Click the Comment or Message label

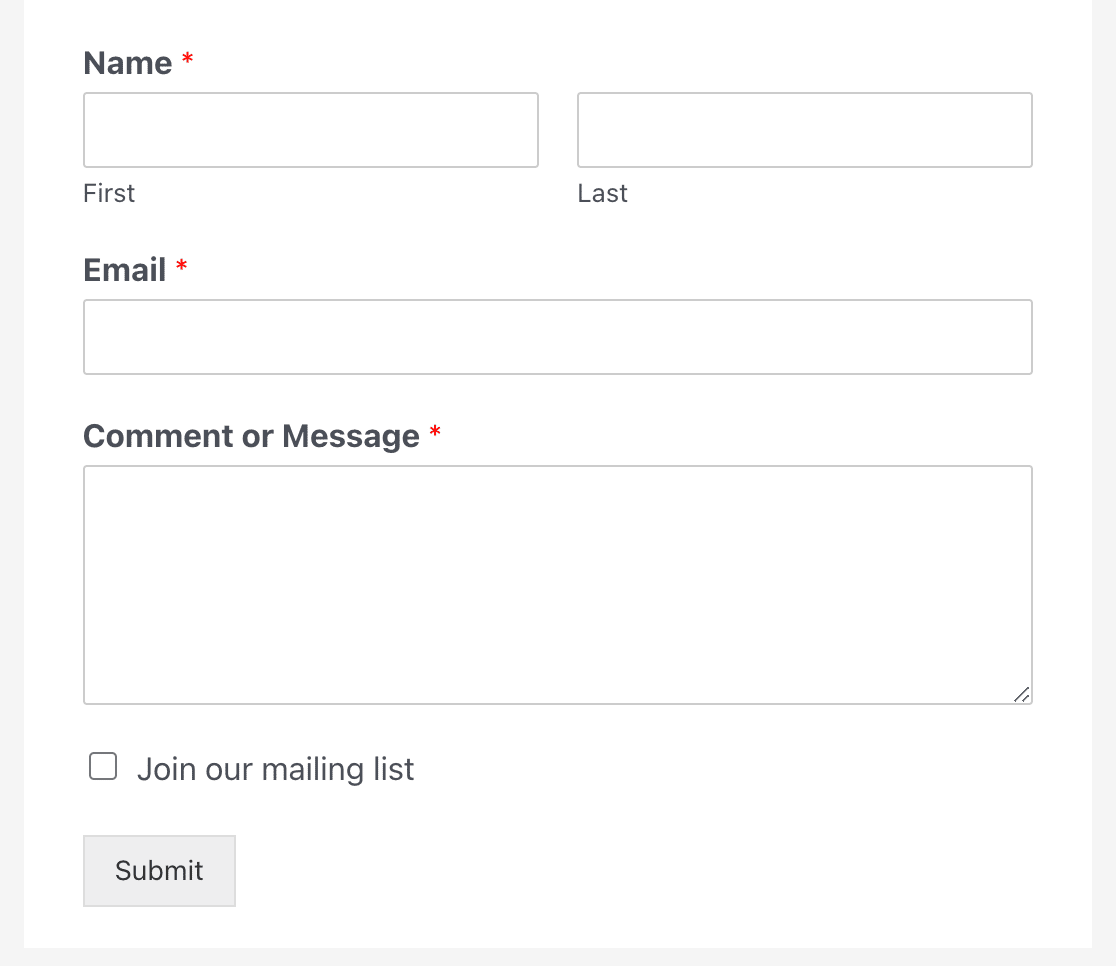(251, 435)
